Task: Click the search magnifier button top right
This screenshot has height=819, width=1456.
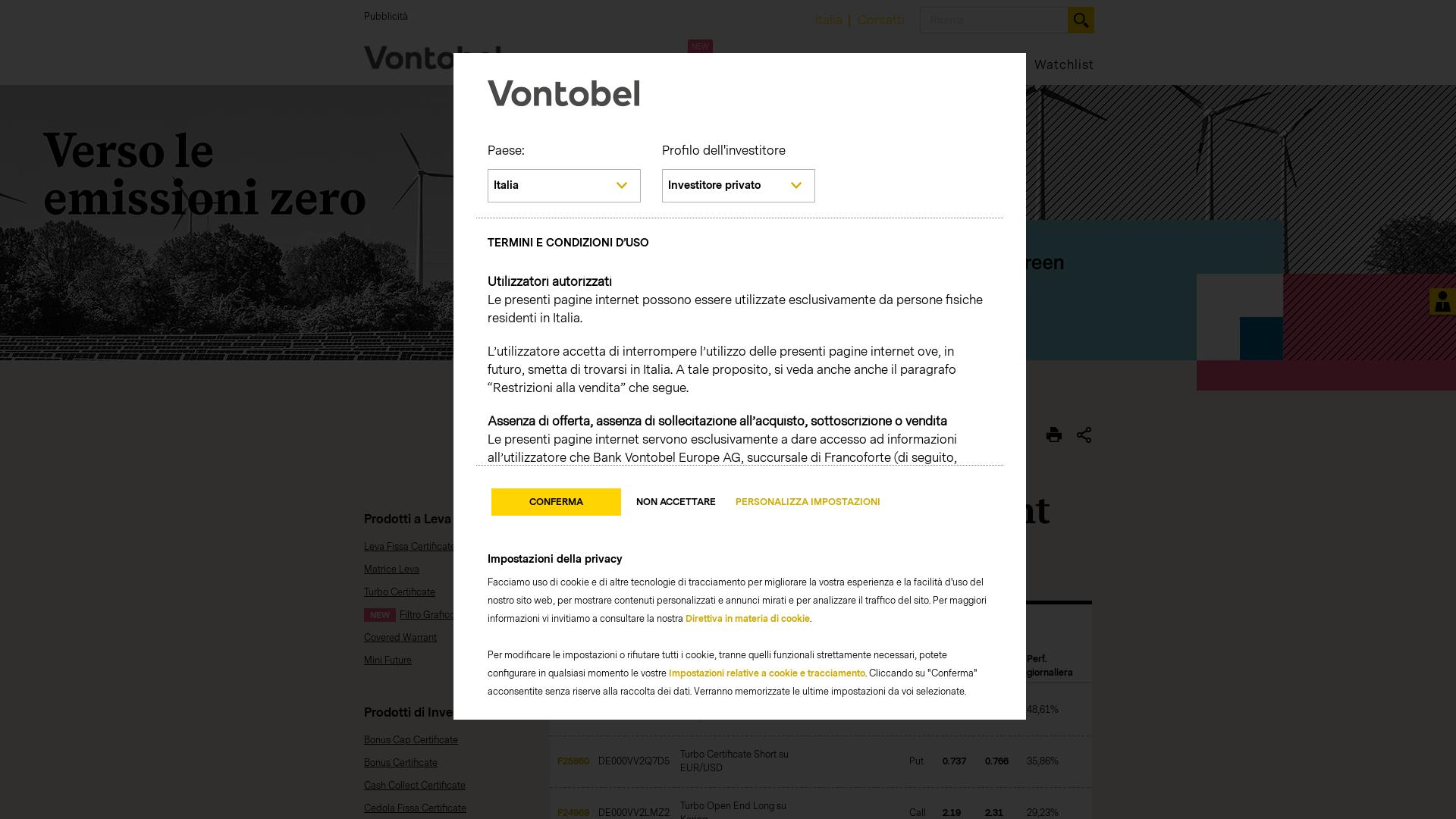Action: 1081,20
